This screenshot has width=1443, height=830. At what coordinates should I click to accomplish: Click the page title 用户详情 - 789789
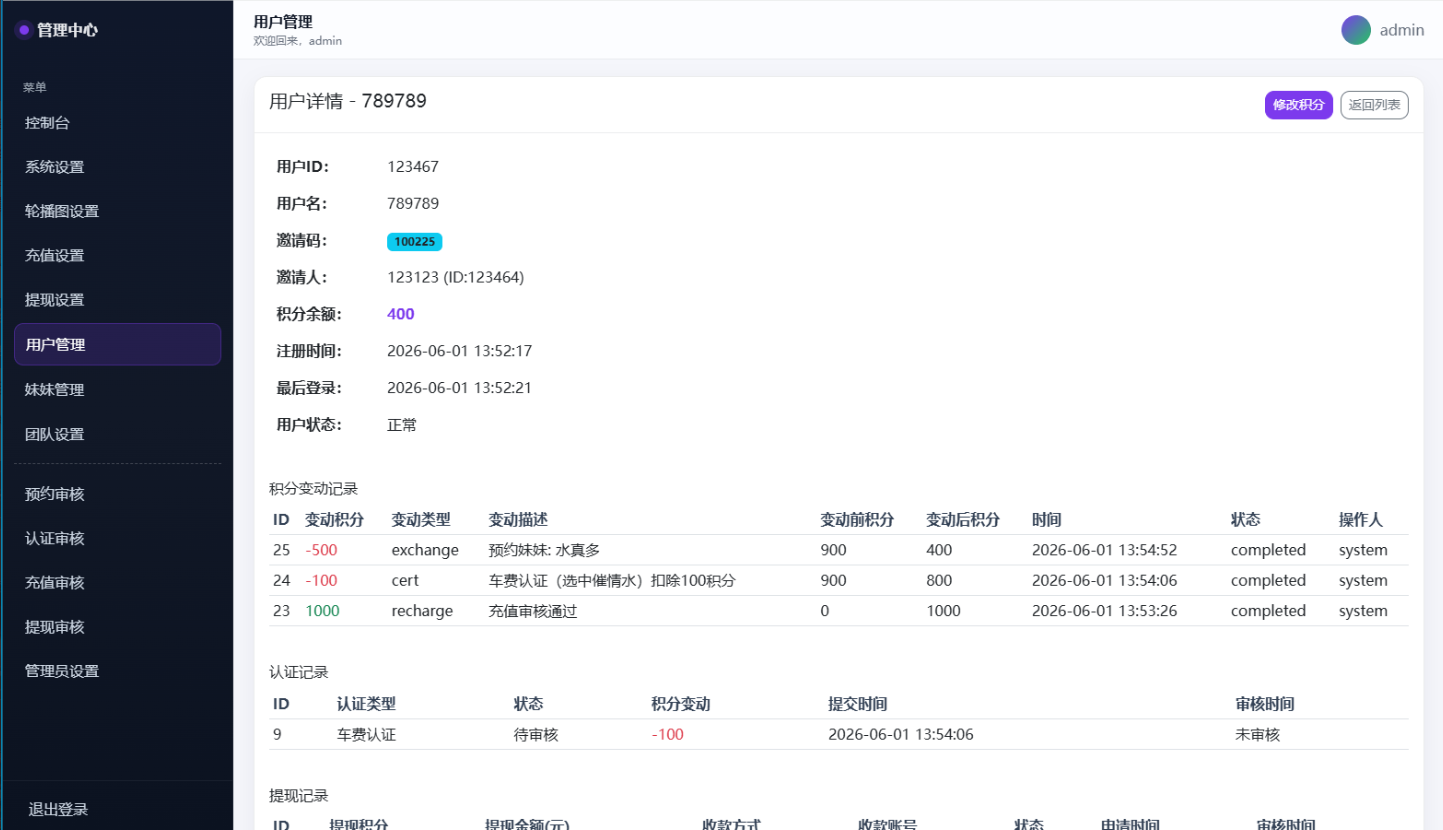tap(348, 101)
